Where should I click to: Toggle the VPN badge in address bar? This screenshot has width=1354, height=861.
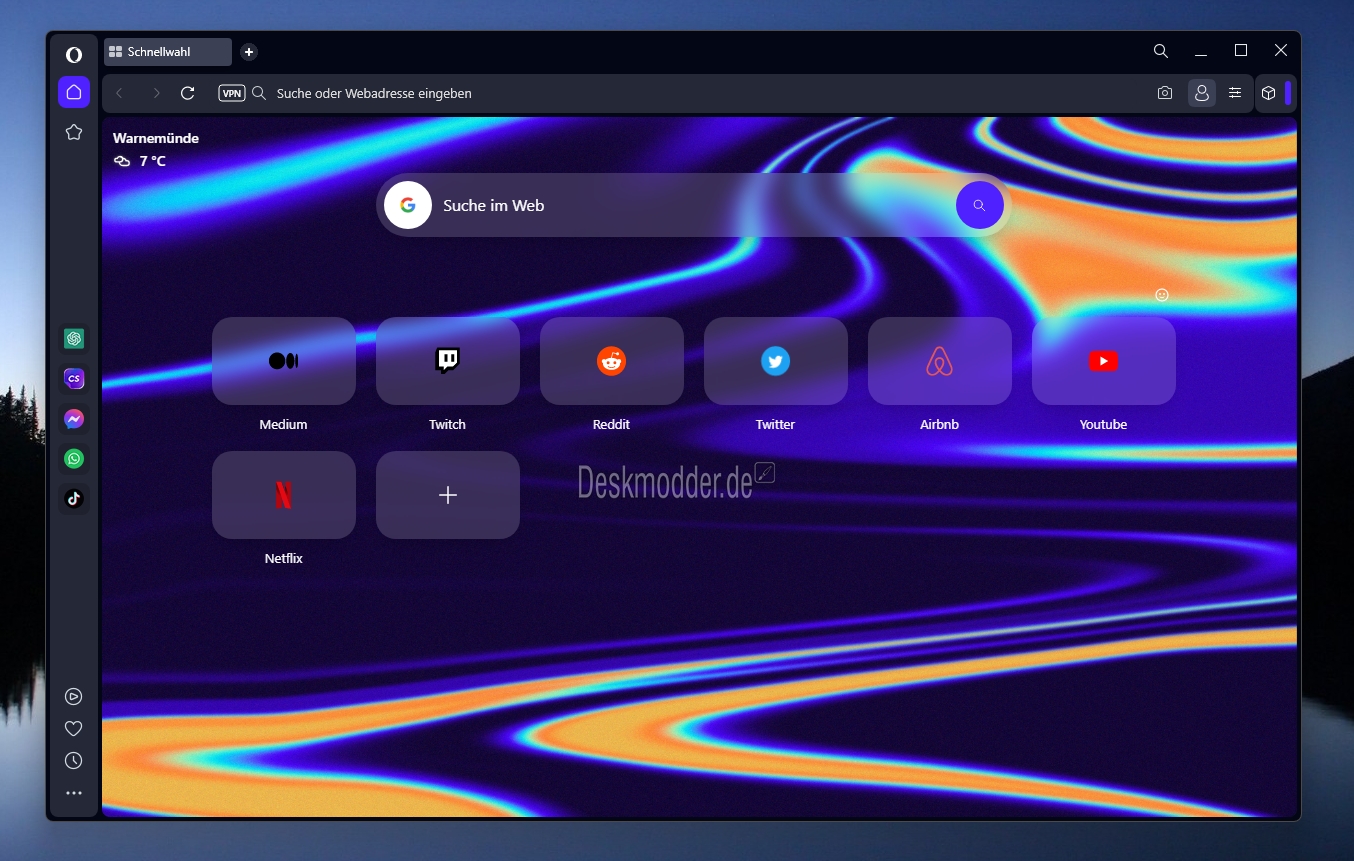[231, 93]
